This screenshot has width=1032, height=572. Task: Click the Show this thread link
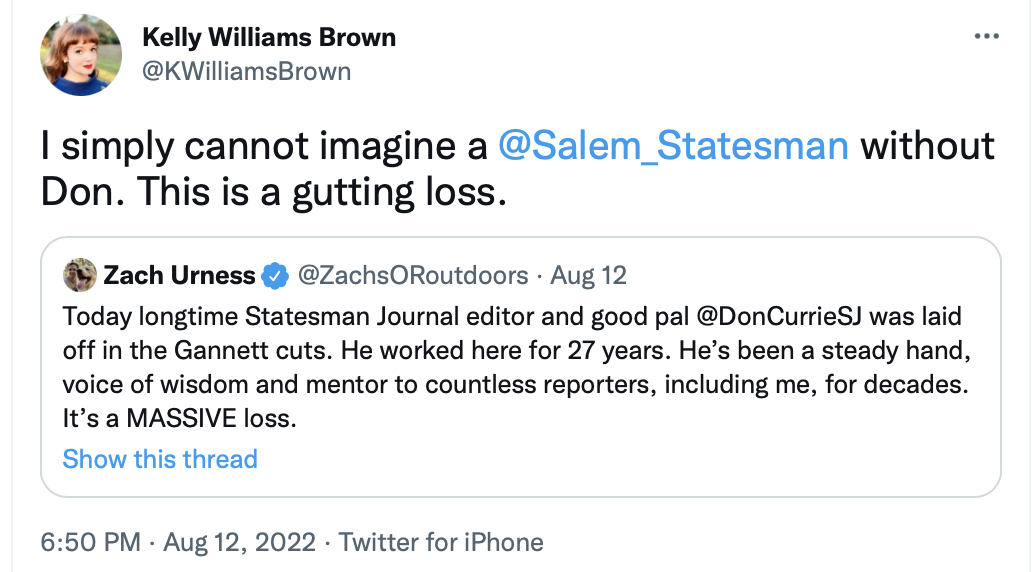(160, 459)
